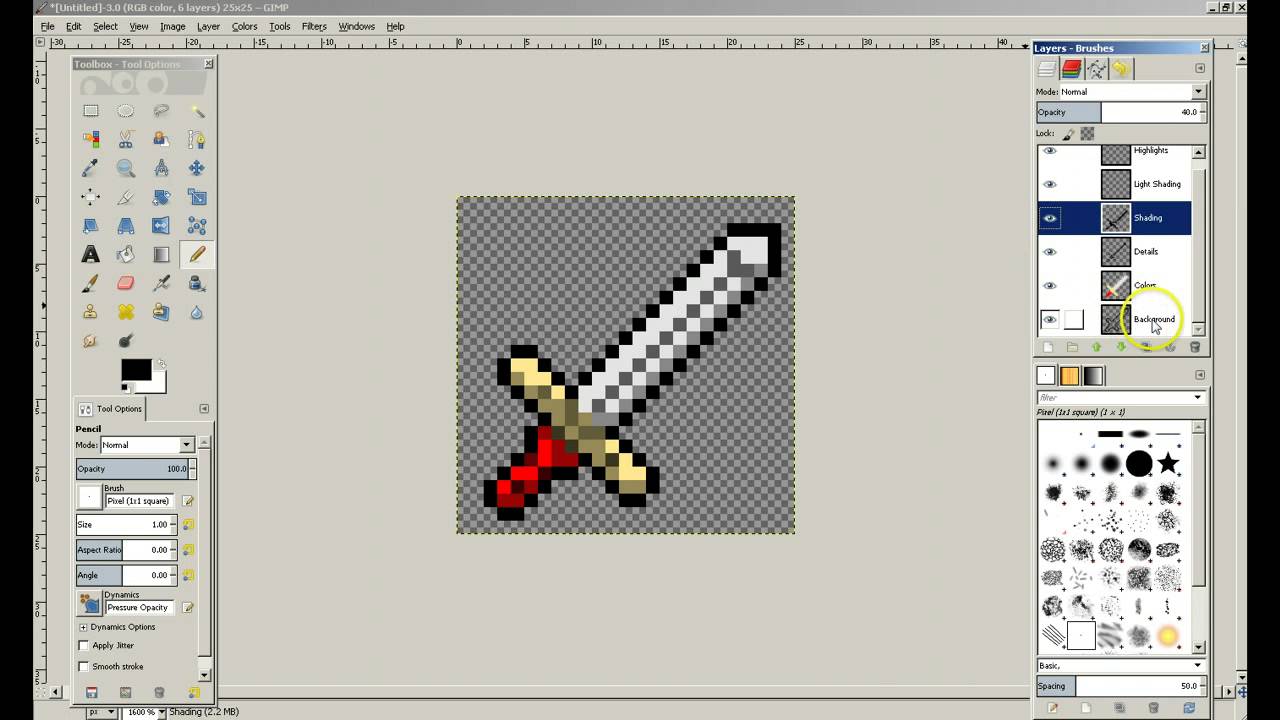This screenshot has height=720, width=1280.
Task: Hide the Colors layer
Action: 1050,286
